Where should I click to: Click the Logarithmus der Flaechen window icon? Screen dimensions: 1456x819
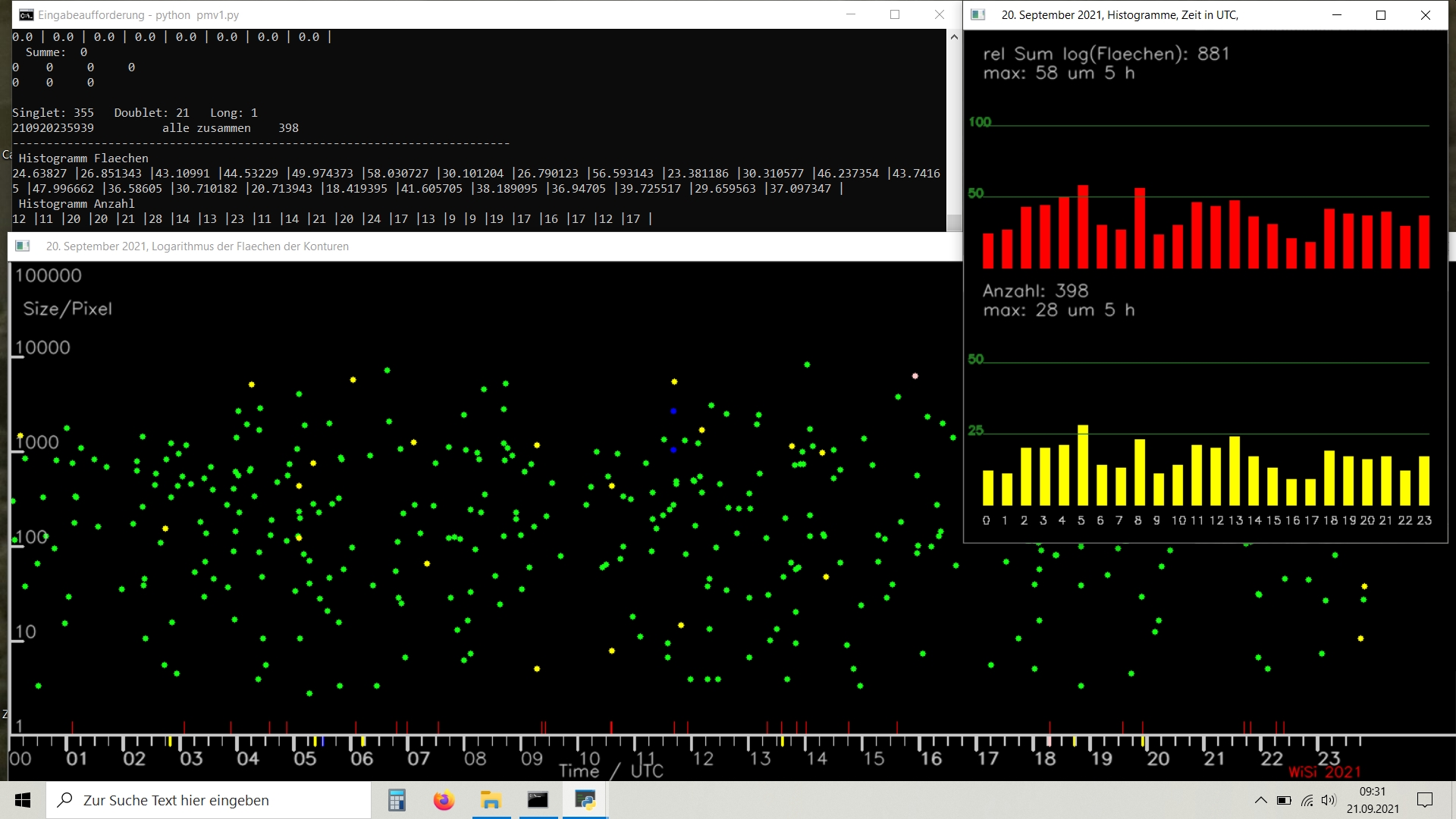pos(23,246)
